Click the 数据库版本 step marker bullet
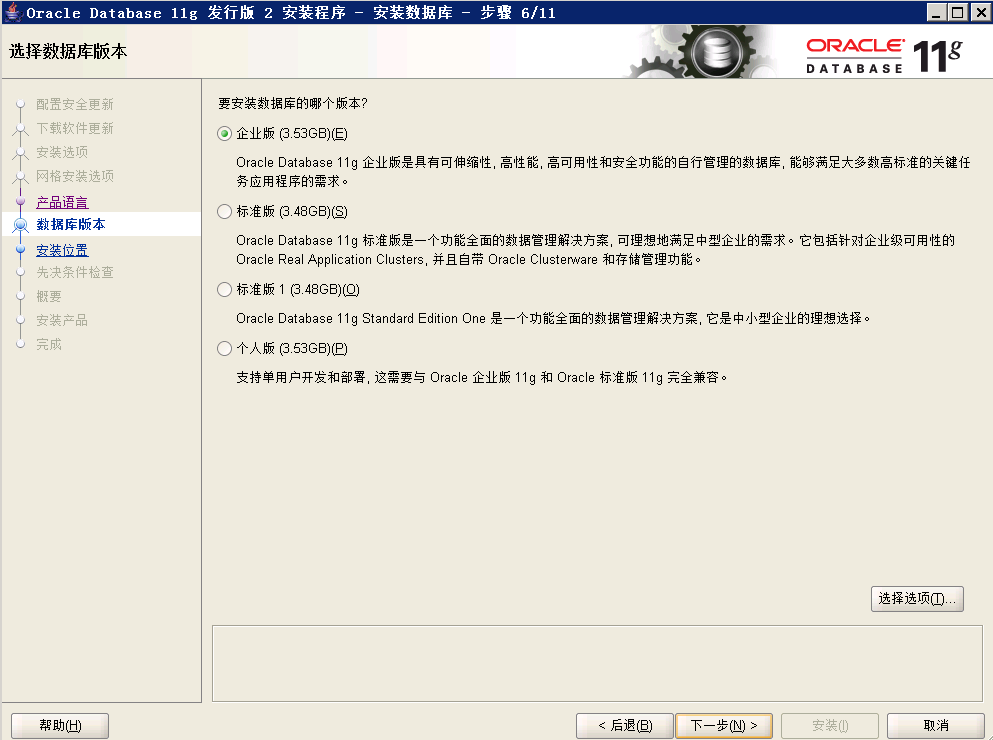The height and width of the screenshot is (740, 993). 20,225
